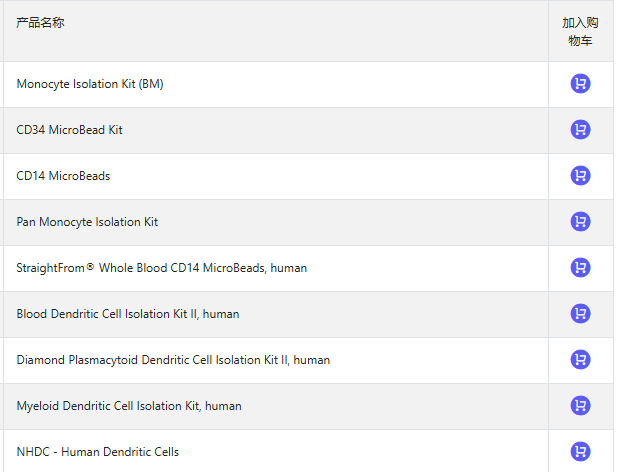
Task: Add Diamond Plasmacytoid Dendritic Cell Kit to cart
Action: coord(580,360)
